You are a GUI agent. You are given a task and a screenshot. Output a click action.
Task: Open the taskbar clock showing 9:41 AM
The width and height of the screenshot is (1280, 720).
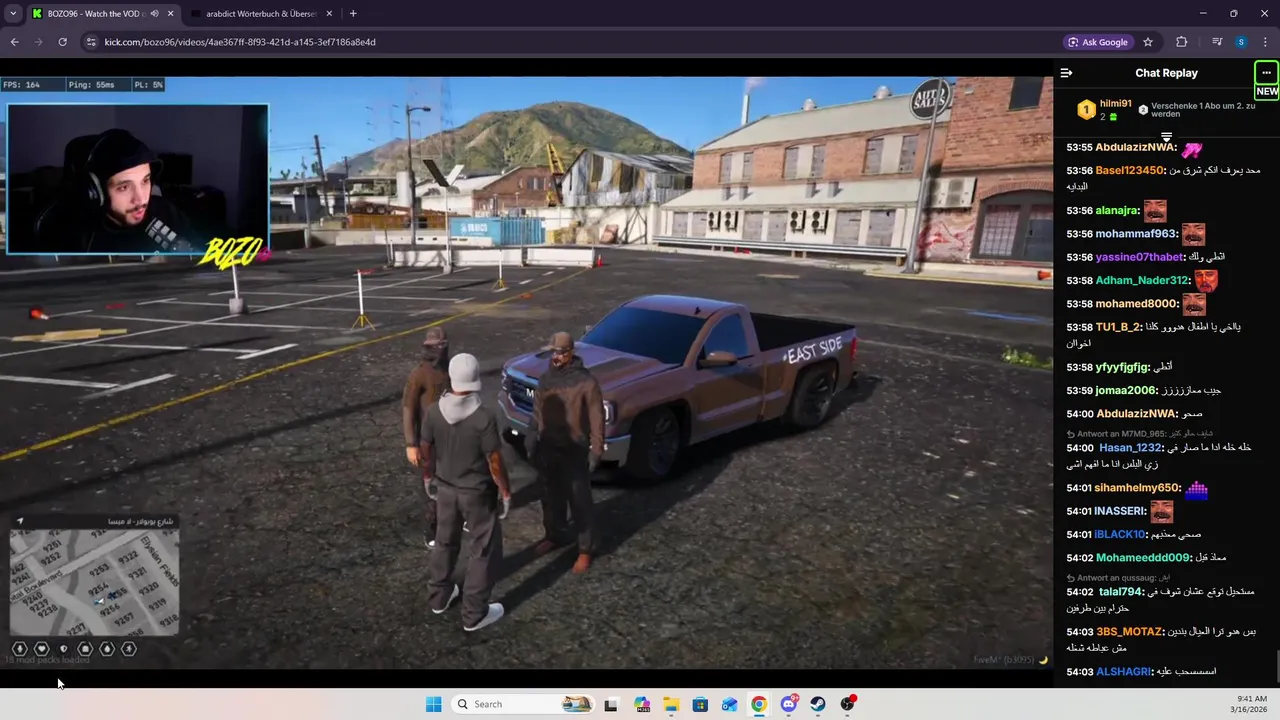pos(1251,704)
